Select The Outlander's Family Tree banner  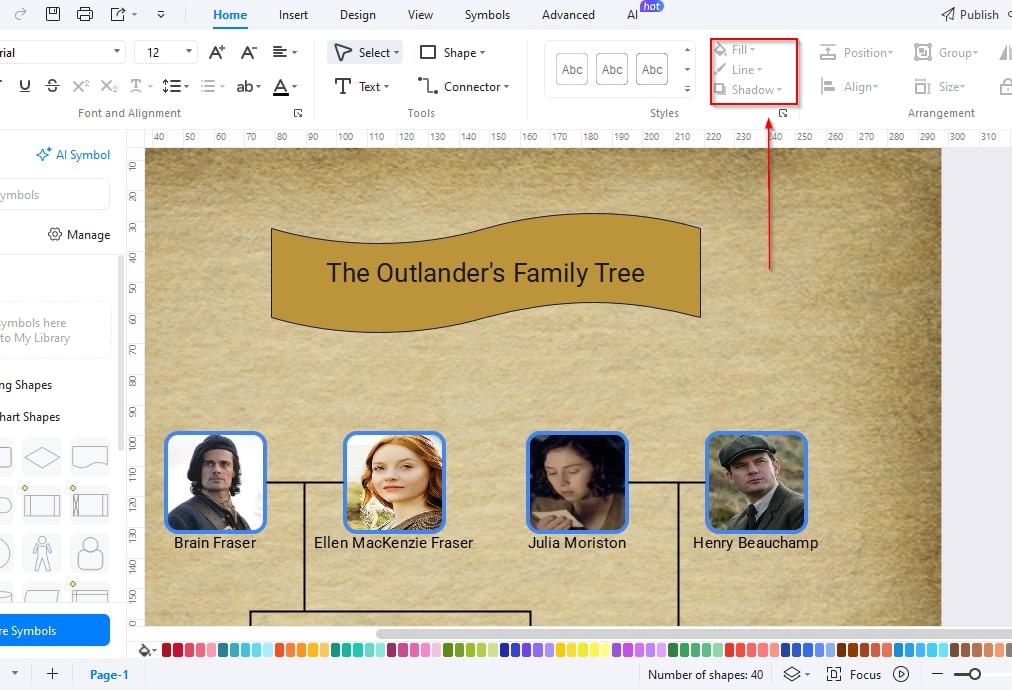[x=485, y=272]
